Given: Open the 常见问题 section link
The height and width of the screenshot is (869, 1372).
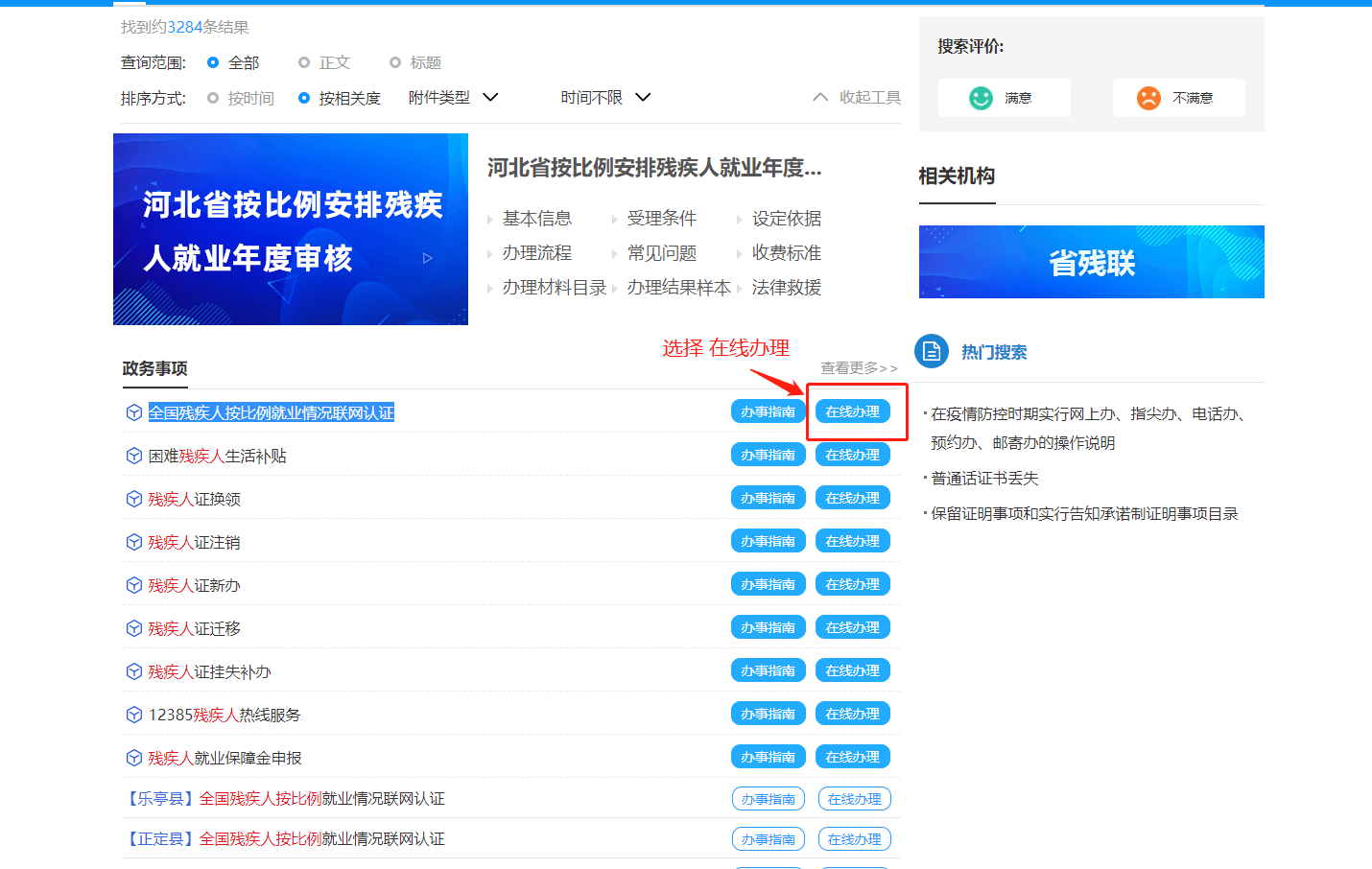Looking at the screenshot, I should click(662, 253).
